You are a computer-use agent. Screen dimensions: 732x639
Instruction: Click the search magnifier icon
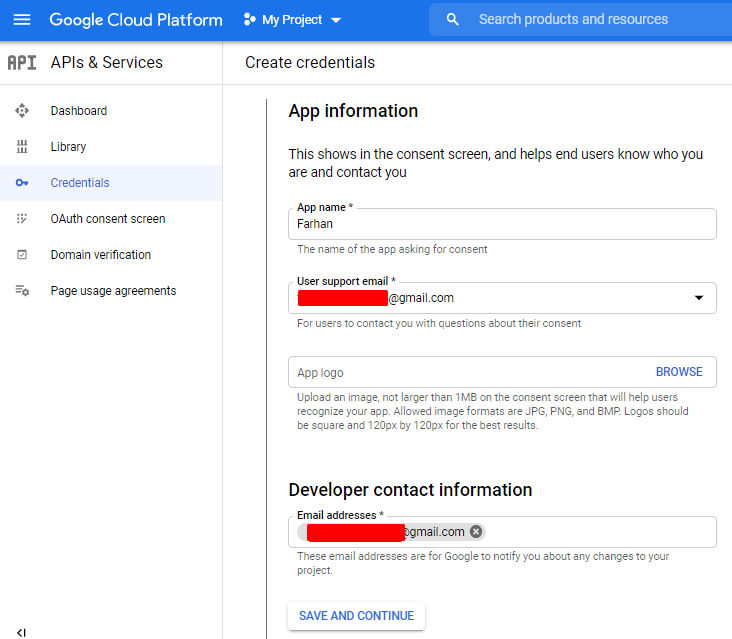tap(452, 19)
